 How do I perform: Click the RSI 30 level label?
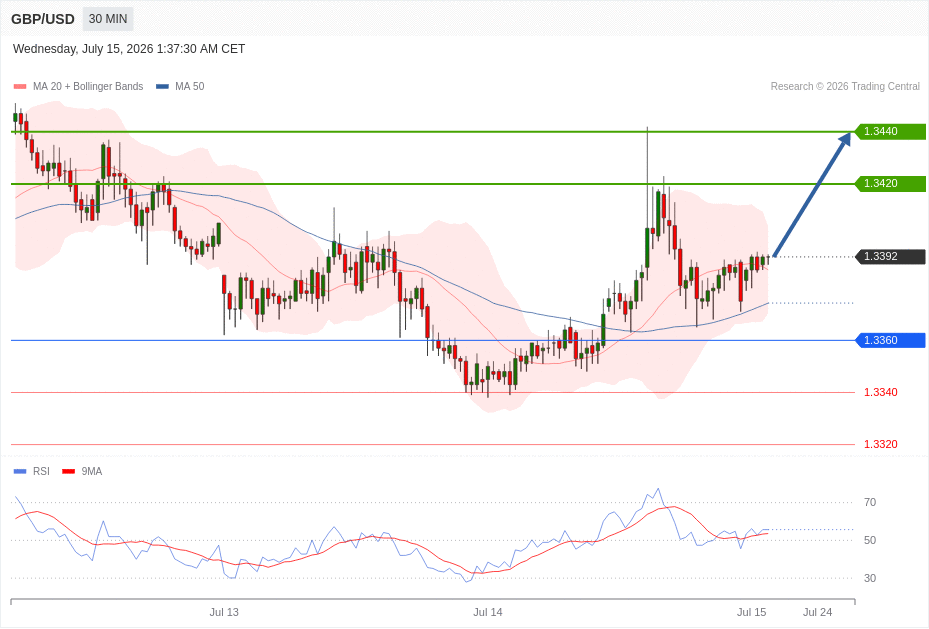coord(870,578)
